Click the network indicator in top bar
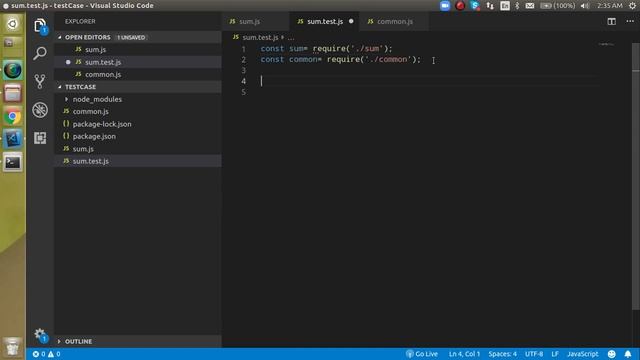Screen dimensions: 640x360 (x=490, y=6)
